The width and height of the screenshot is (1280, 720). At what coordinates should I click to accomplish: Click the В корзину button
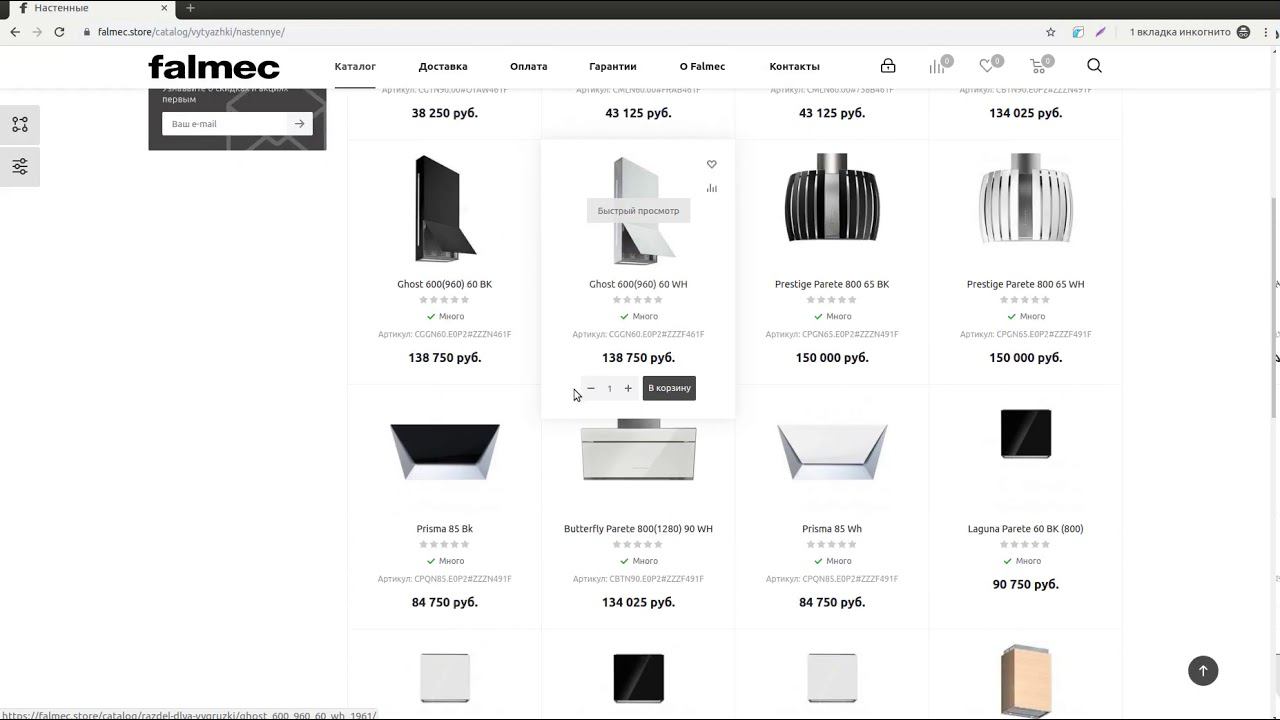[x=669, y=388]
